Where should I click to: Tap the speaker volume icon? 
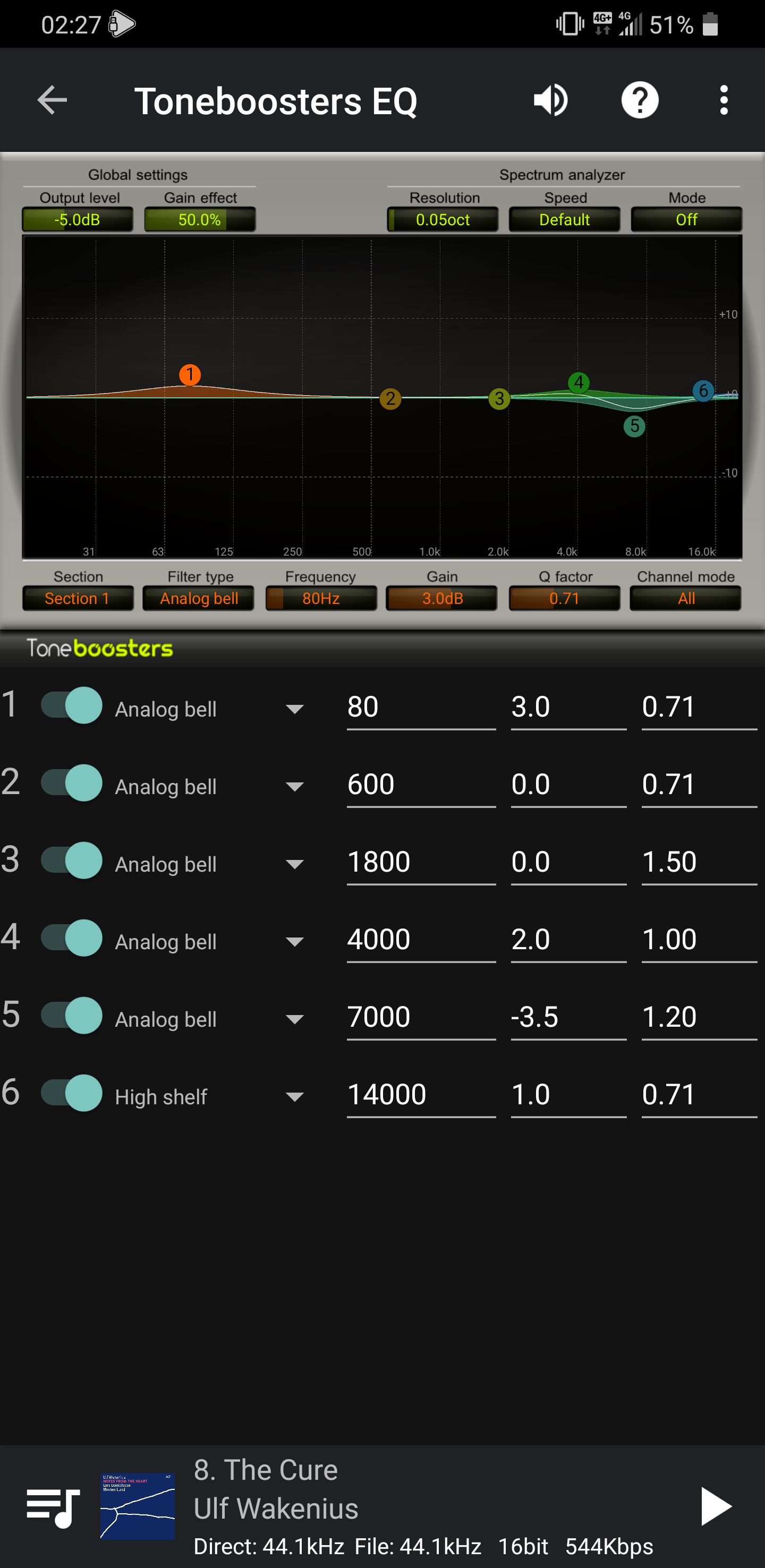[550, 100]
